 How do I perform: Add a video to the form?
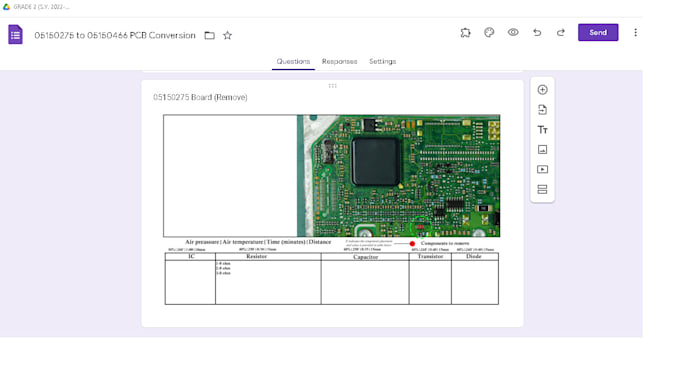click(542, 170)
